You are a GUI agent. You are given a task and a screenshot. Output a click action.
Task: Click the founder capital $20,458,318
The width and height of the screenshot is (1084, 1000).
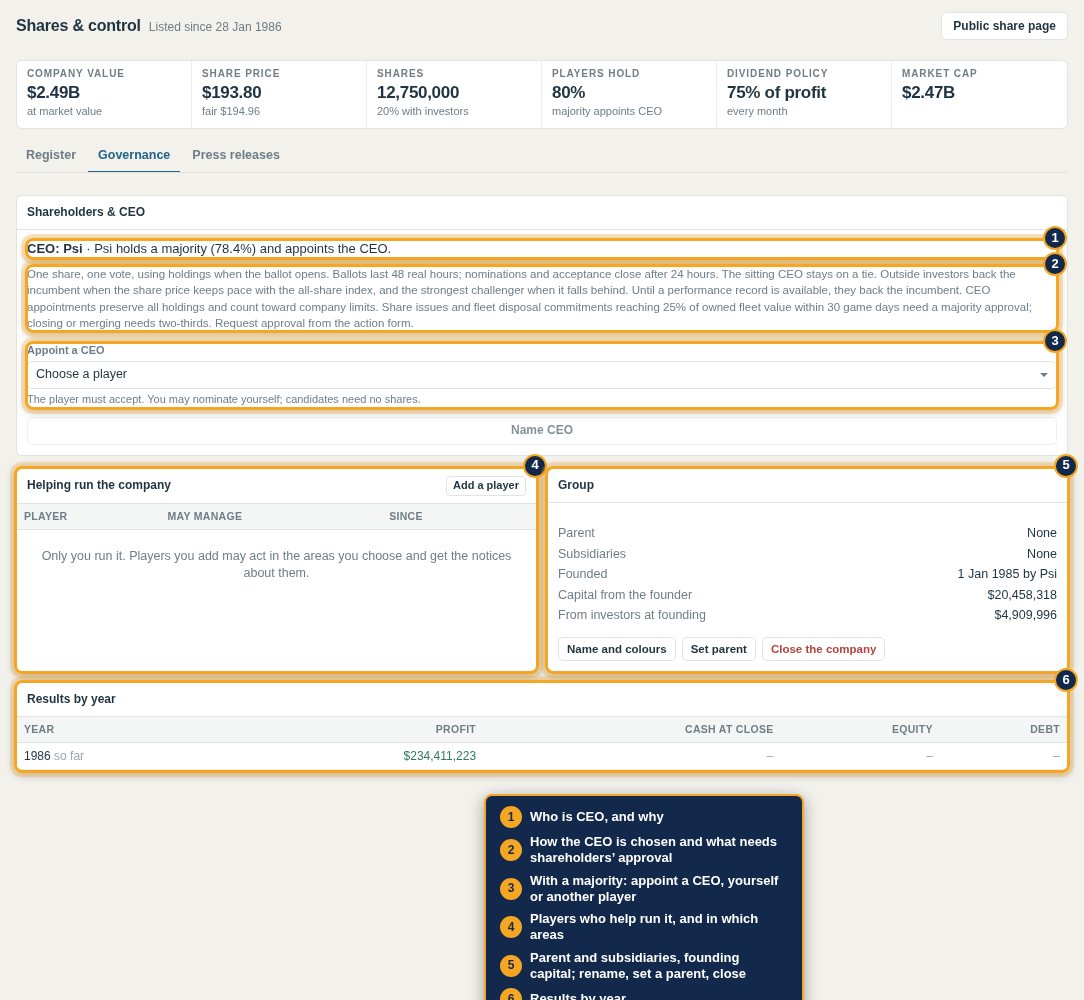1022,595
